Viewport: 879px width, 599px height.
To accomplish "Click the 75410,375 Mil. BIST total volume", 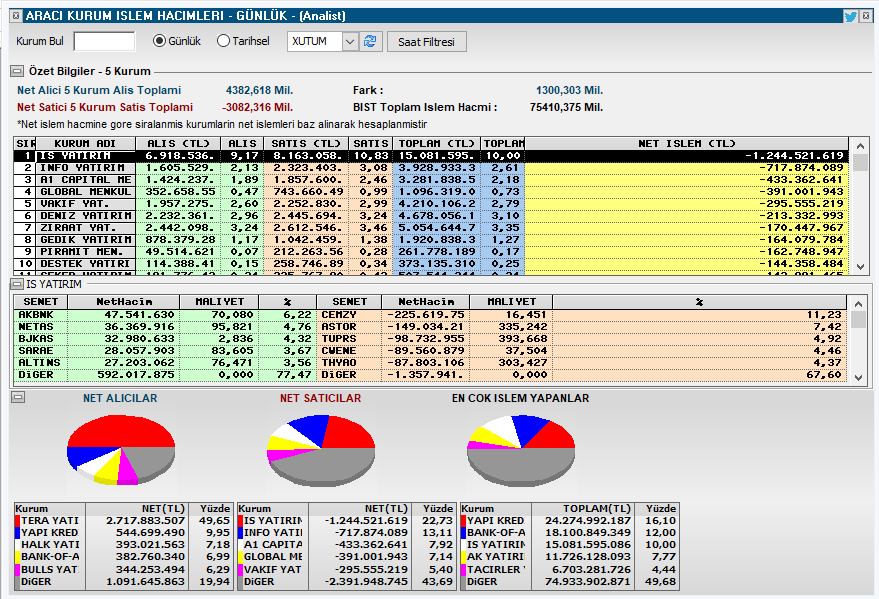I will point(566,107).
